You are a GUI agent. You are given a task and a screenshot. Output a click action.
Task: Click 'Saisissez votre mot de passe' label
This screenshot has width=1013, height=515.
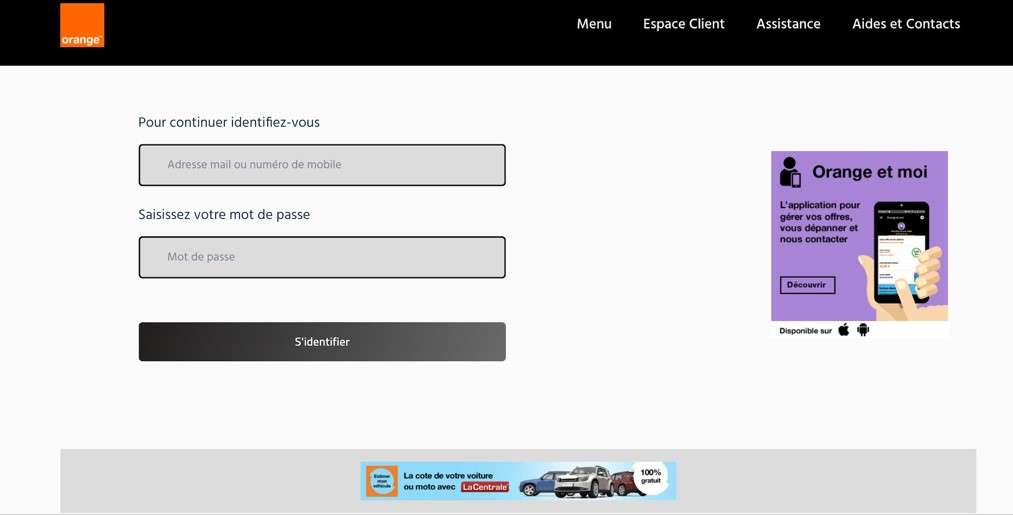[224, 215]
